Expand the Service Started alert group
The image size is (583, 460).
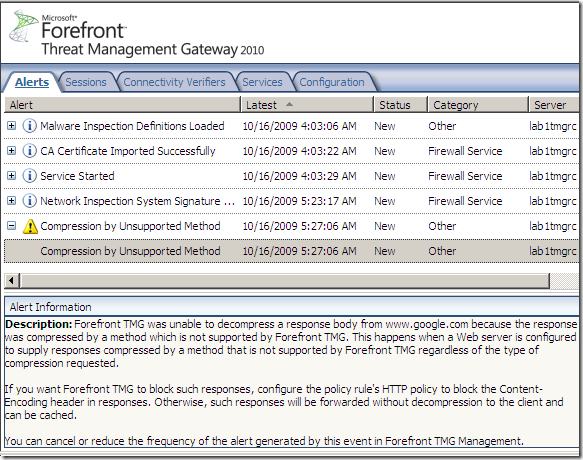tap(12, 176)
